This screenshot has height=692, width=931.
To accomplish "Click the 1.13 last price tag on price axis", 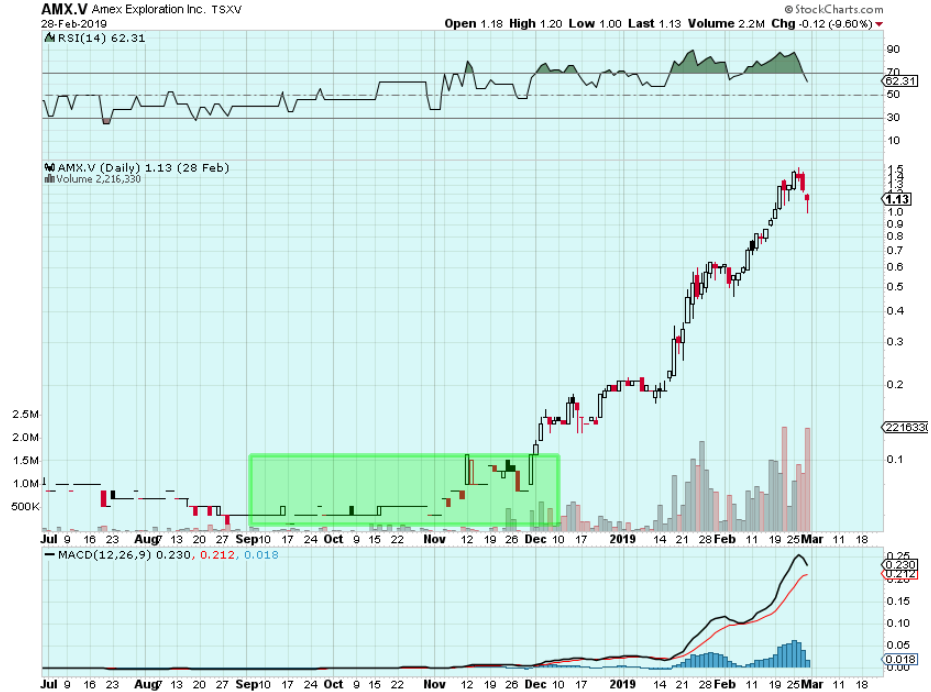I will (x=897, y=200).
